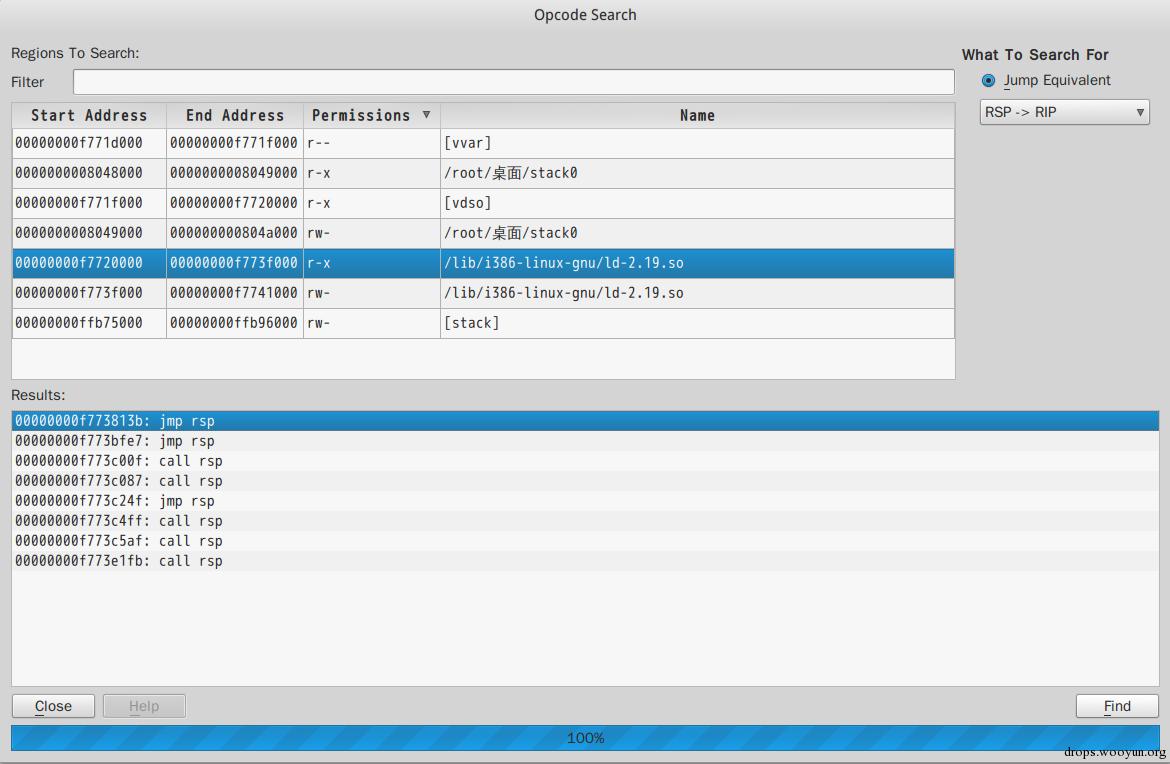
Task: Select the rw- ld-2.19.so region row
Action: point(483,293)
